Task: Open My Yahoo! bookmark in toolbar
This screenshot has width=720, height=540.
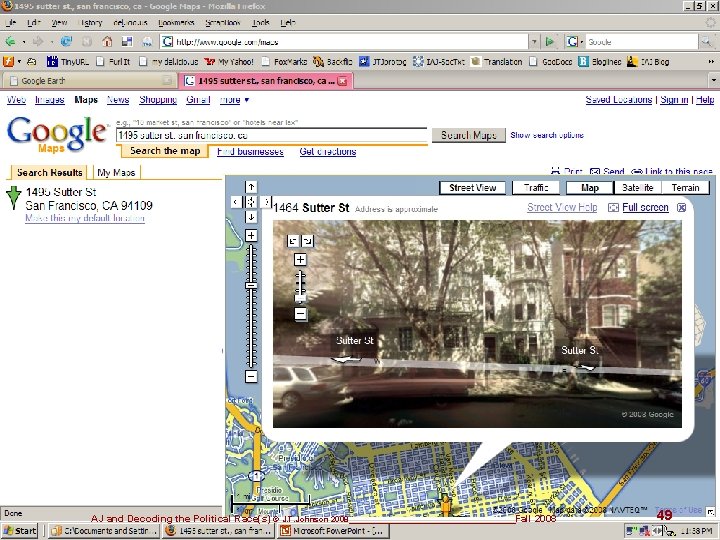Action: (x=229, y=62)
